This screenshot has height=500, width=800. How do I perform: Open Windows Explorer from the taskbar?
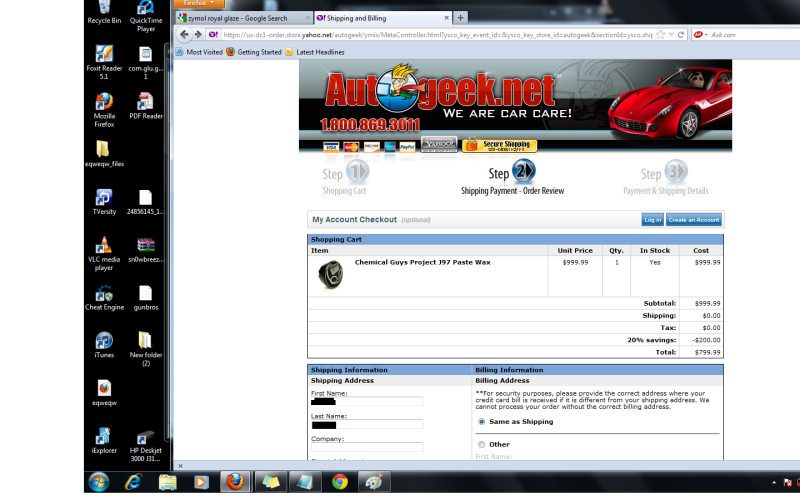[x=167, y=482]
